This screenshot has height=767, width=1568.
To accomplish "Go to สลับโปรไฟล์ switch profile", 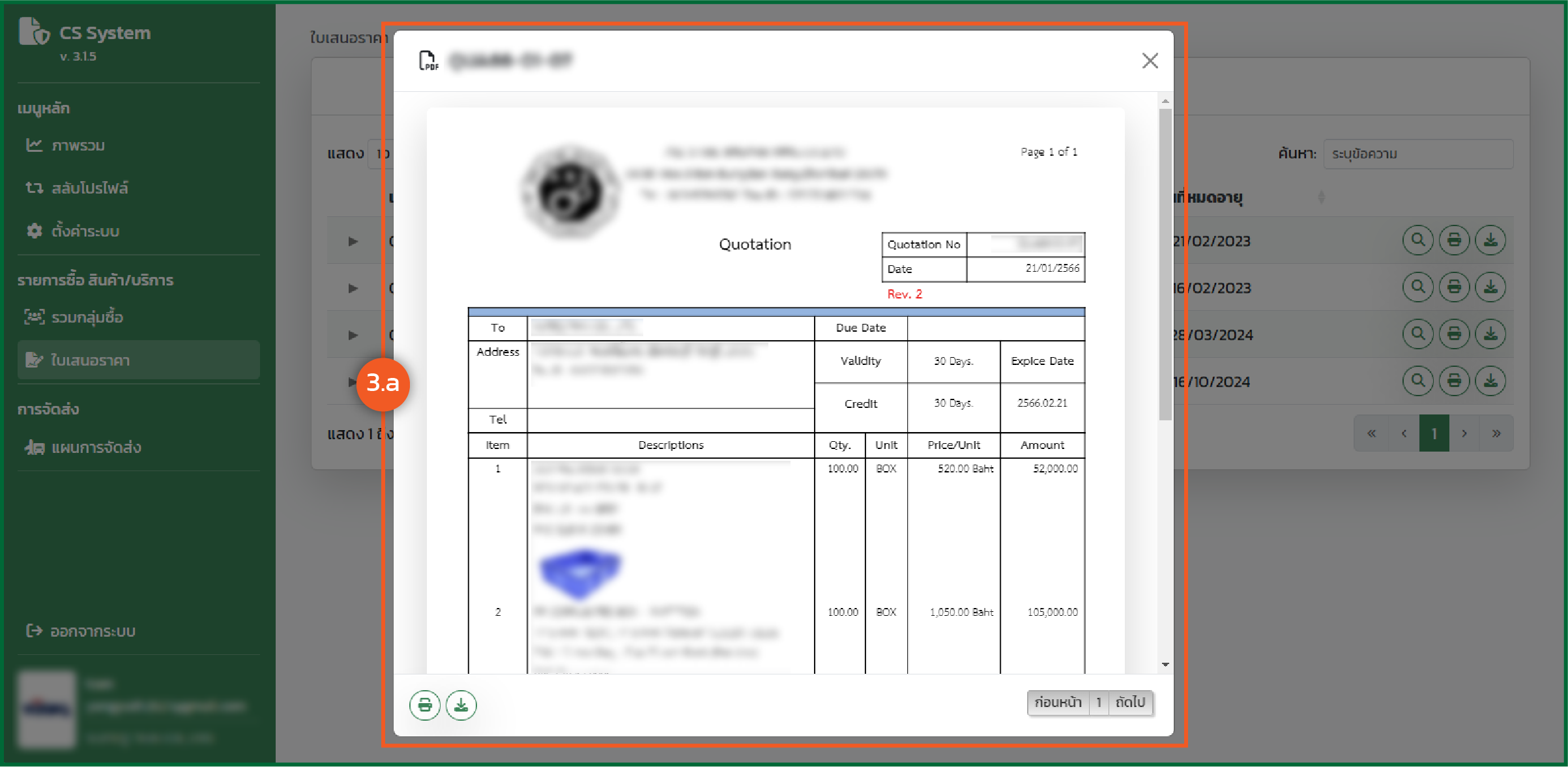I will pyautogui.click(x=89, y=188).
